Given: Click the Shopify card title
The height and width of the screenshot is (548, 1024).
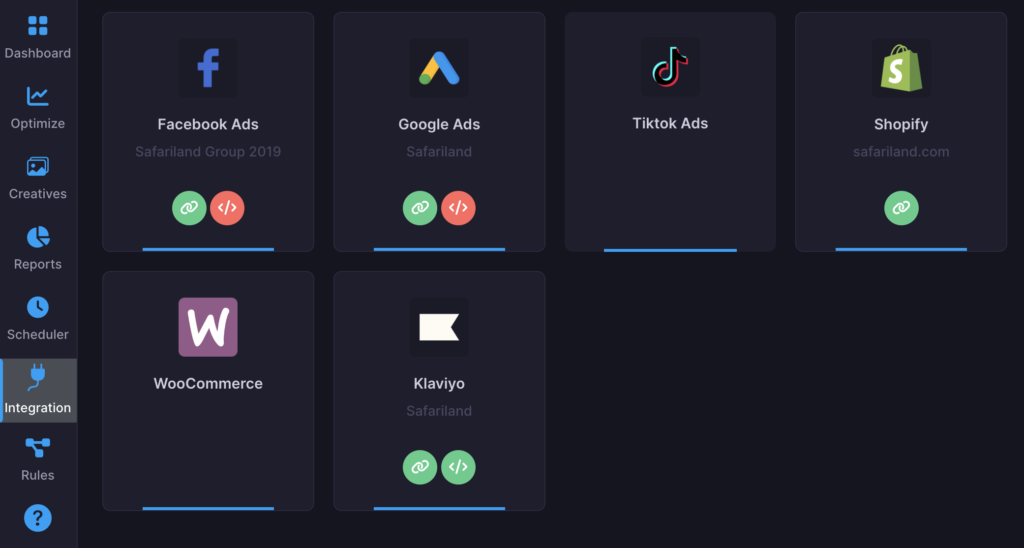Looking at the screenshot, I should pos(901,124).
